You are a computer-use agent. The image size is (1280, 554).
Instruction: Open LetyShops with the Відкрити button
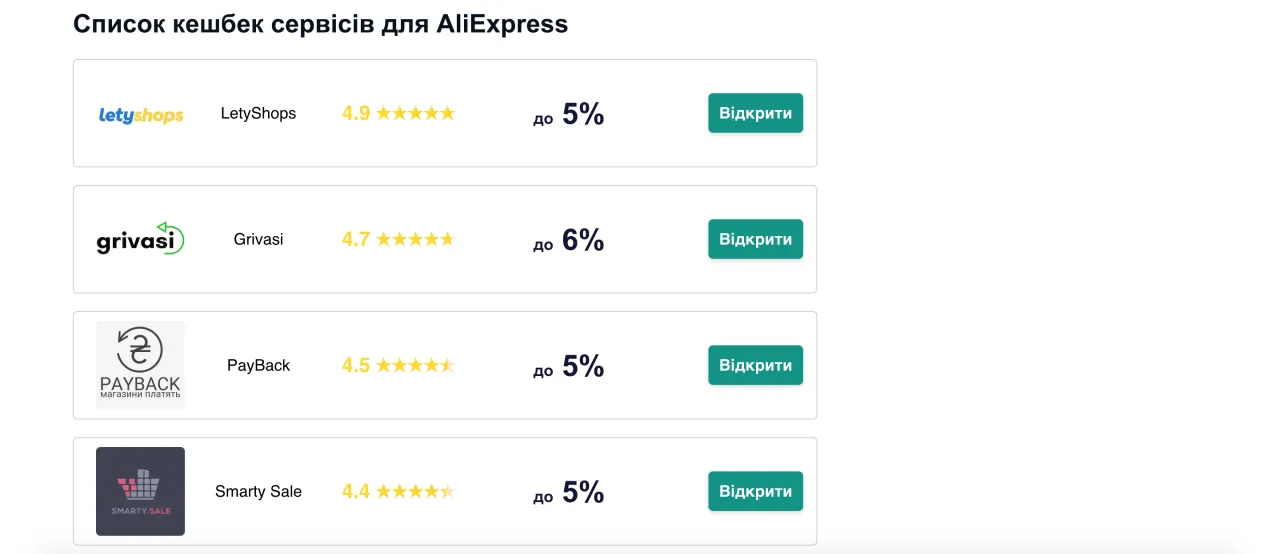click(755, 113)
